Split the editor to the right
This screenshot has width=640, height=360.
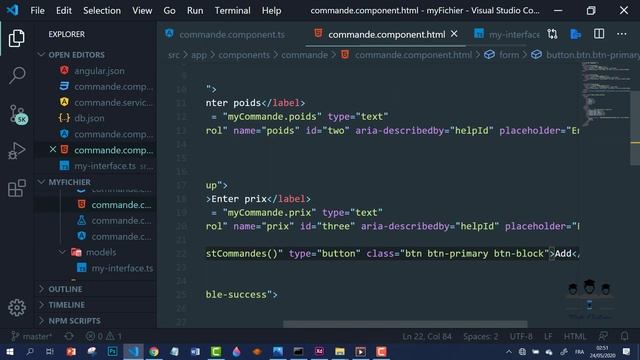pyautogui.click(x=599, y=34)
